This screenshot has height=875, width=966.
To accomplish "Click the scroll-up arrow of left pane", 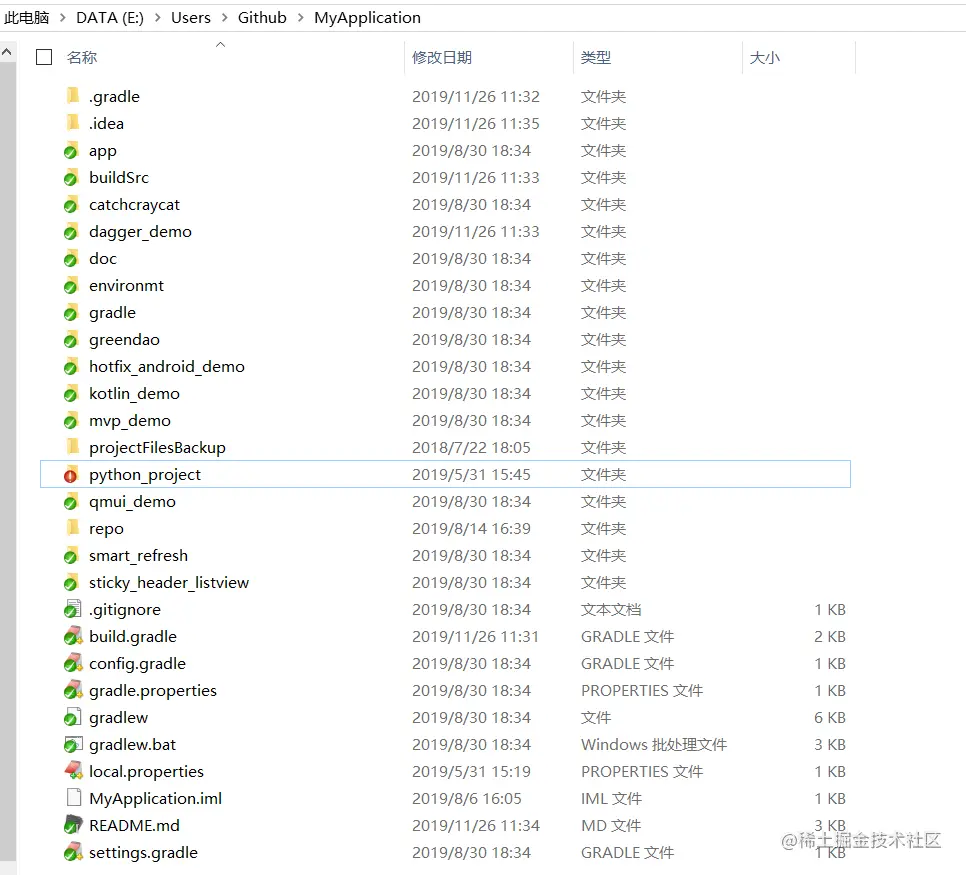I will pyautogui.click(x=7, y=52).
